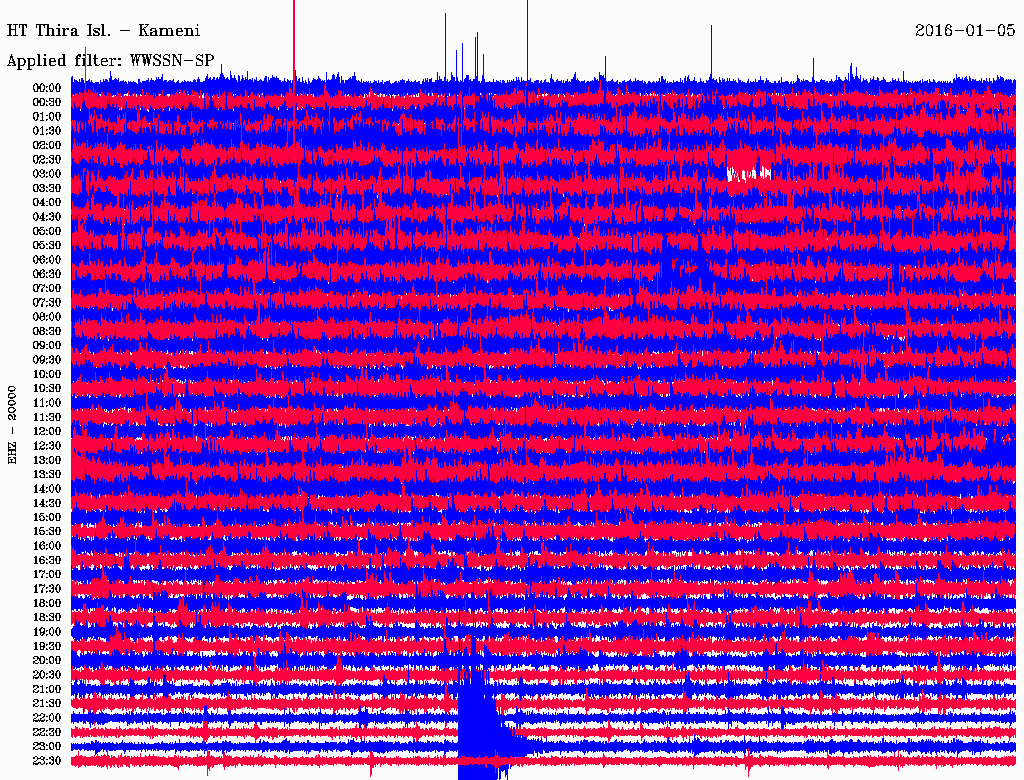Click the date label 2016-01-05
Viewport: 1024px width, 780px height.
pyautogui.click(x=965, y=31)
